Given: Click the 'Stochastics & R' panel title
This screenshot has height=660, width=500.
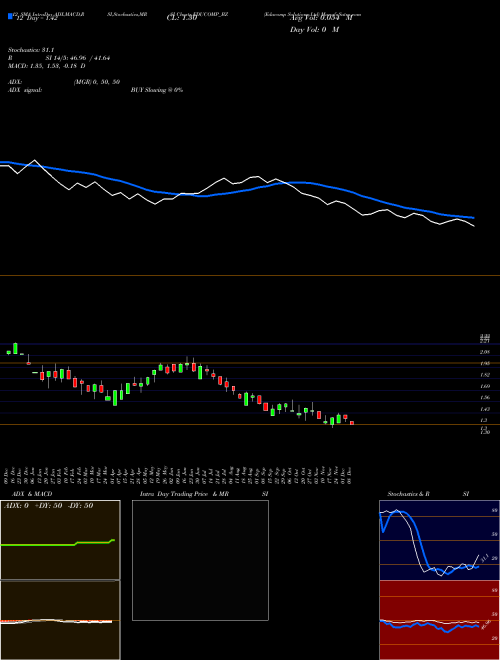Looking at the screenshot, I should [x=409, y=494].
